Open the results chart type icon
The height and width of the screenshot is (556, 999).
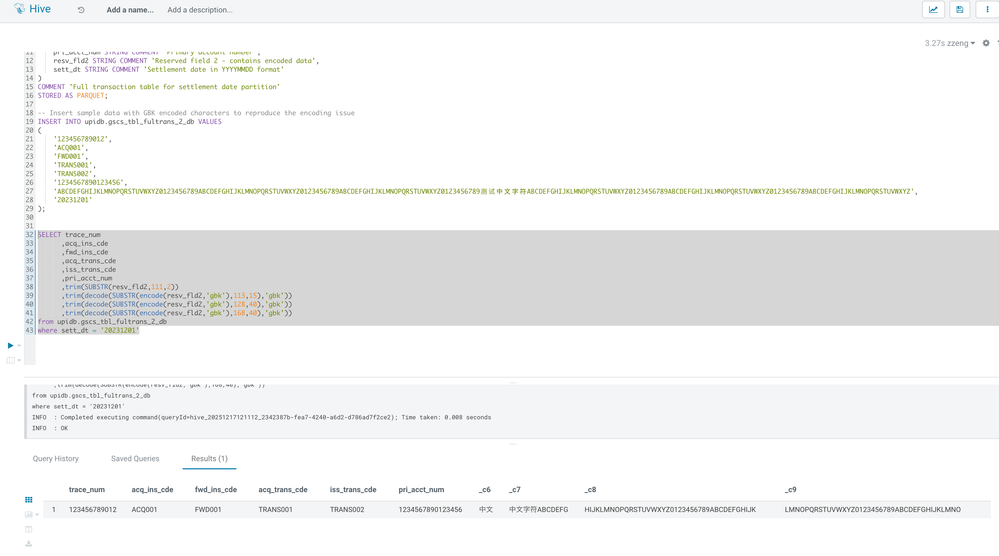[28, 515]
